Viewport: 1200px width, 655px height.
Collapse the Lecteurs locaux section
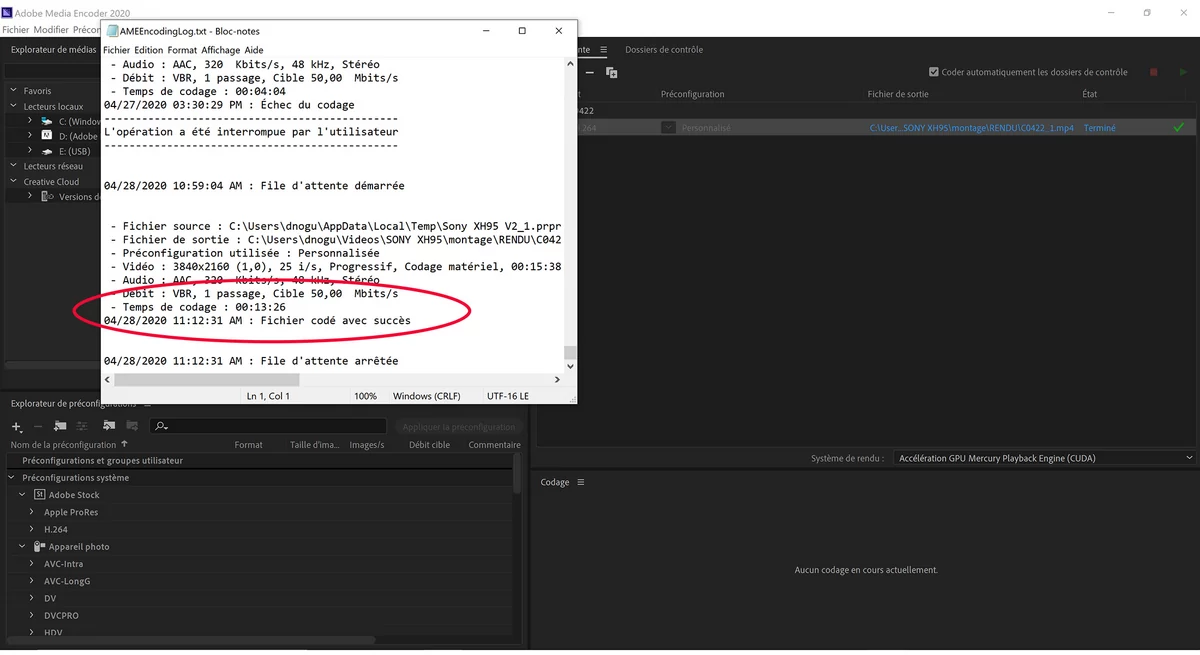point(14,106)
